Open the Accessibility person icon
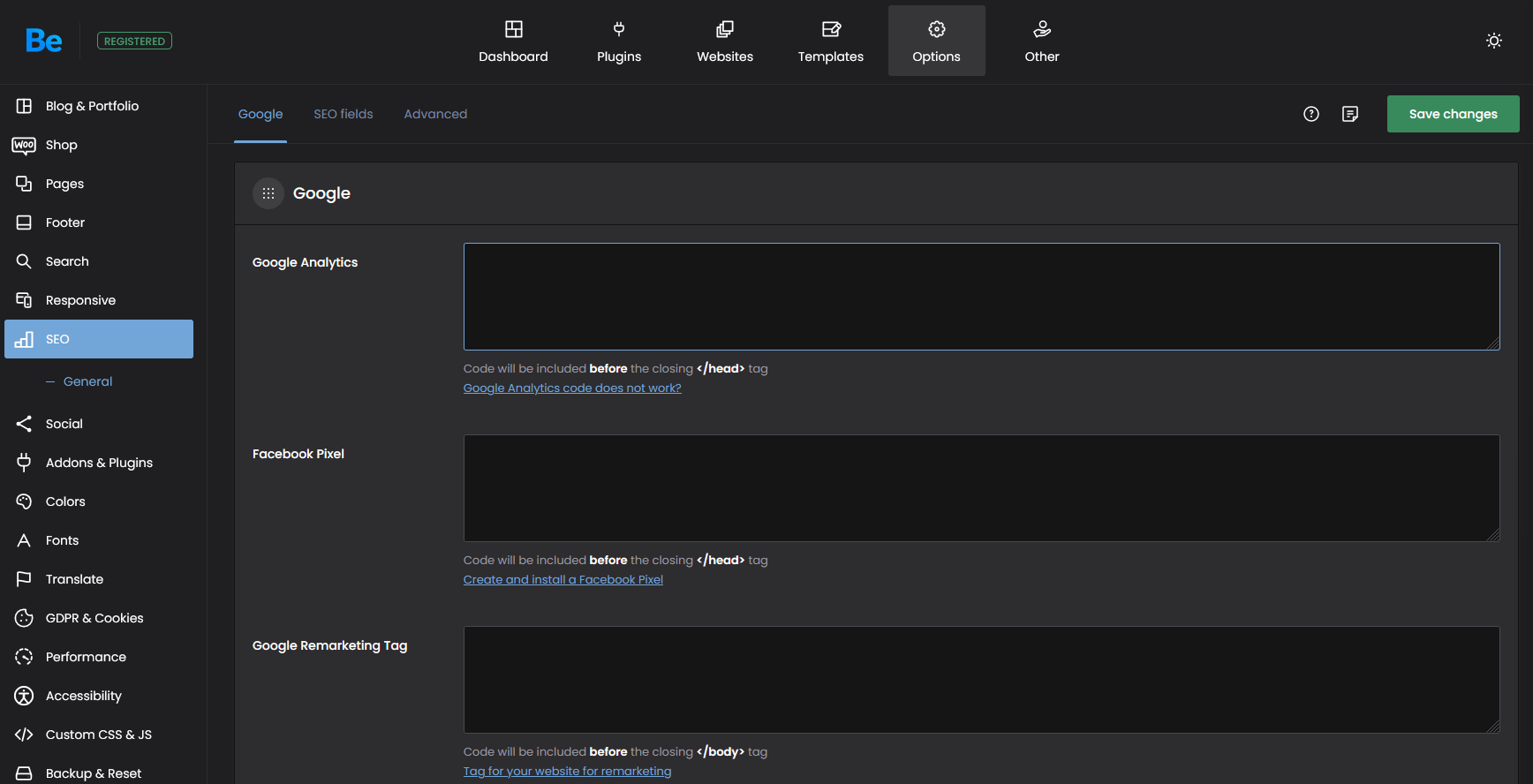This screenshot has height=784, width=1533. (24, 696)
